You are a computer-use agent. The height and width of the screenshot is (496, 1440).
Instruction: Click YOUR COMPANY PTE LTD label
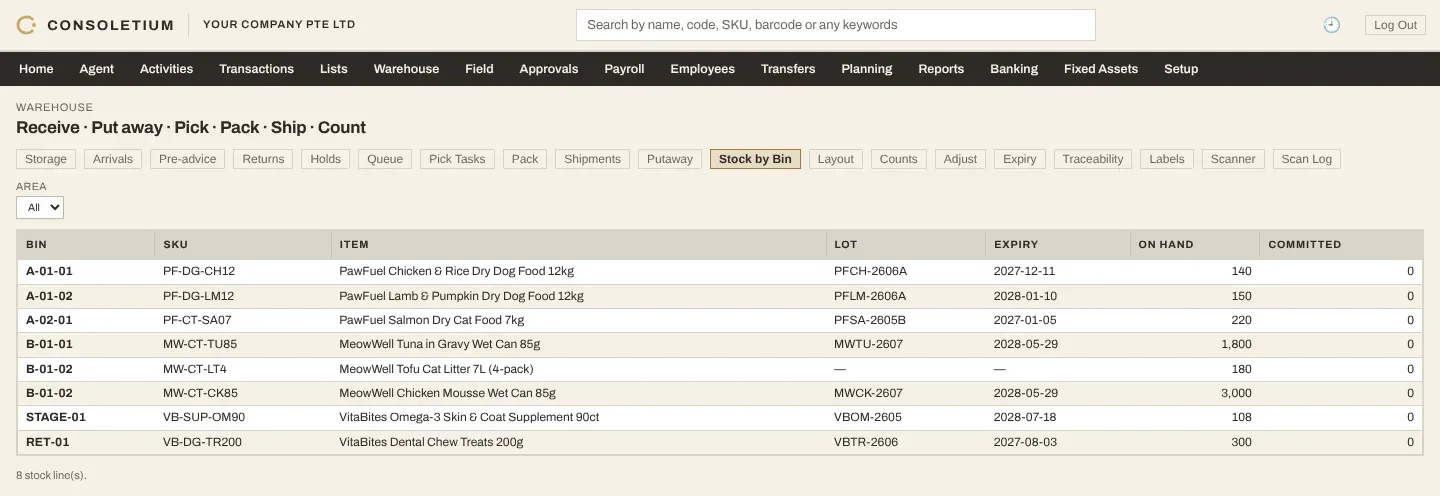[279, 25]
